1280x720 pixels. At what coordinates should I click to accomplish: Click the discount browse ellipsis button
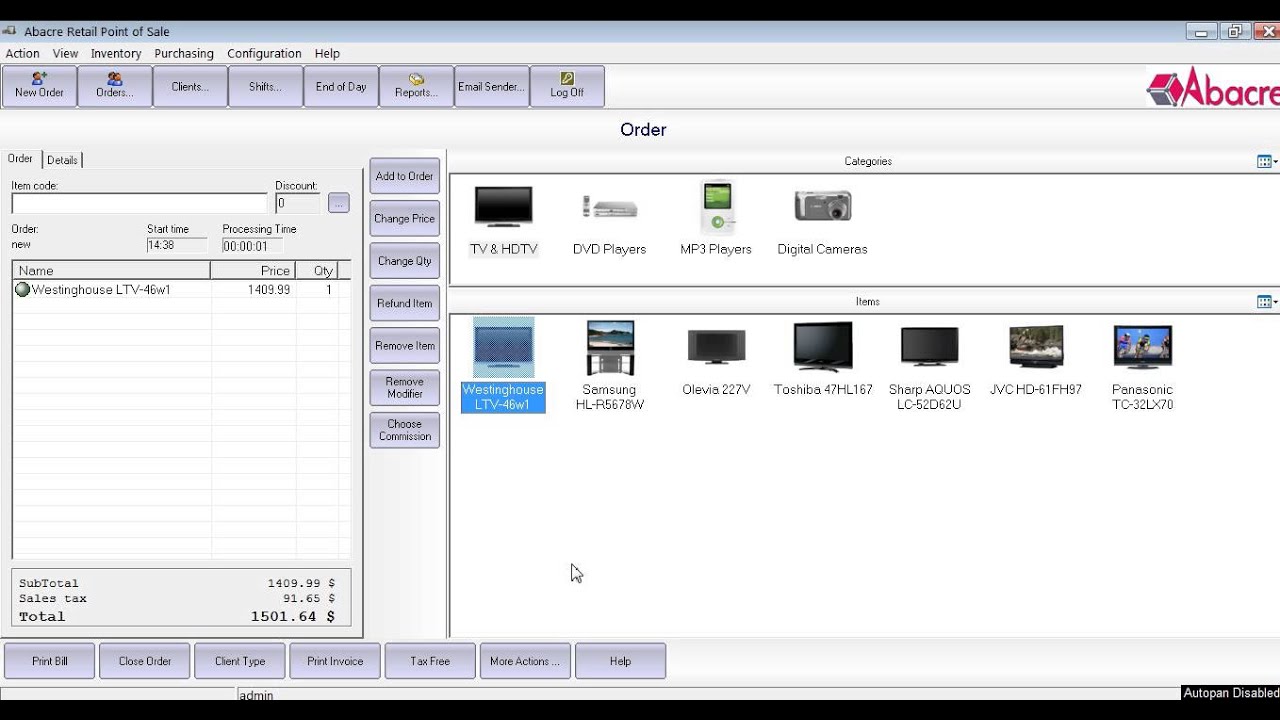339,203
